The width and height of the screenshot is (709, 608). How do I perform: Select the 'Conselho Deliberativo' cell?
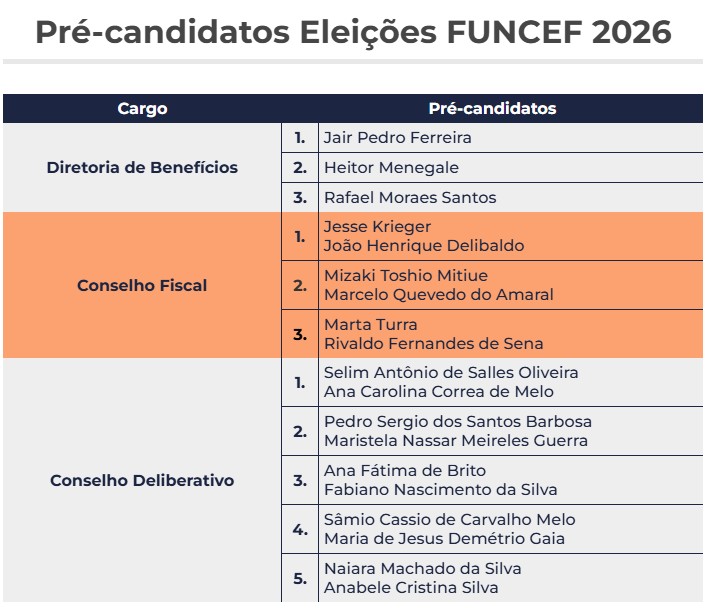click(x=142, y=480)
